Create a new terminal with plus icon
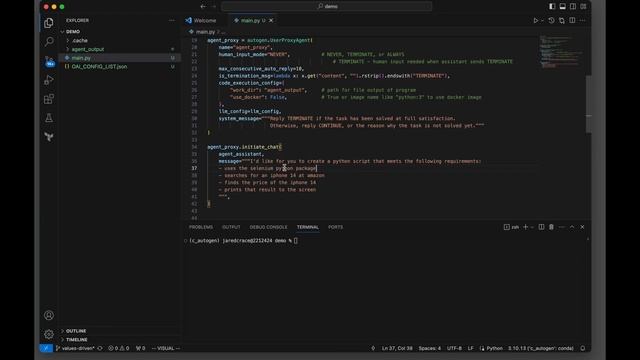 tap(526, 227)
